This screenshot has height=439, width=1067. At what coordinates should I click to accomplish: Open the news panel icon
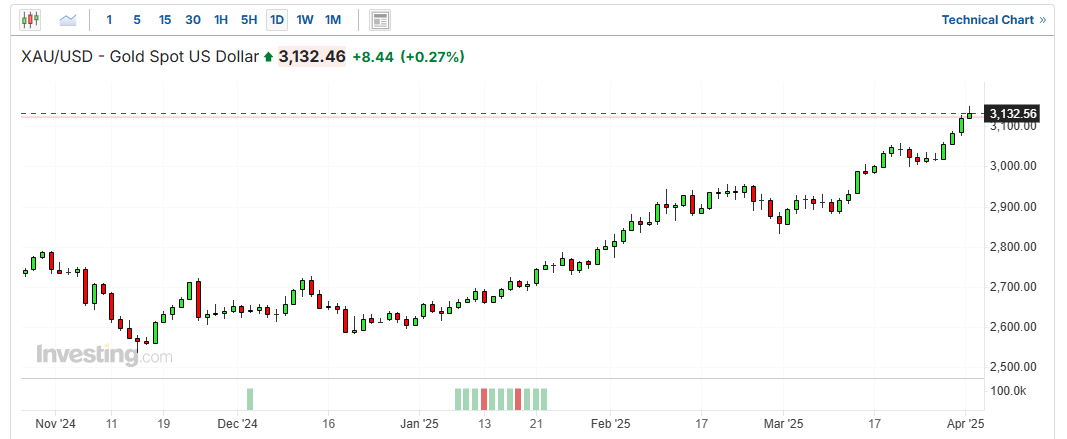tap(380, 19)
